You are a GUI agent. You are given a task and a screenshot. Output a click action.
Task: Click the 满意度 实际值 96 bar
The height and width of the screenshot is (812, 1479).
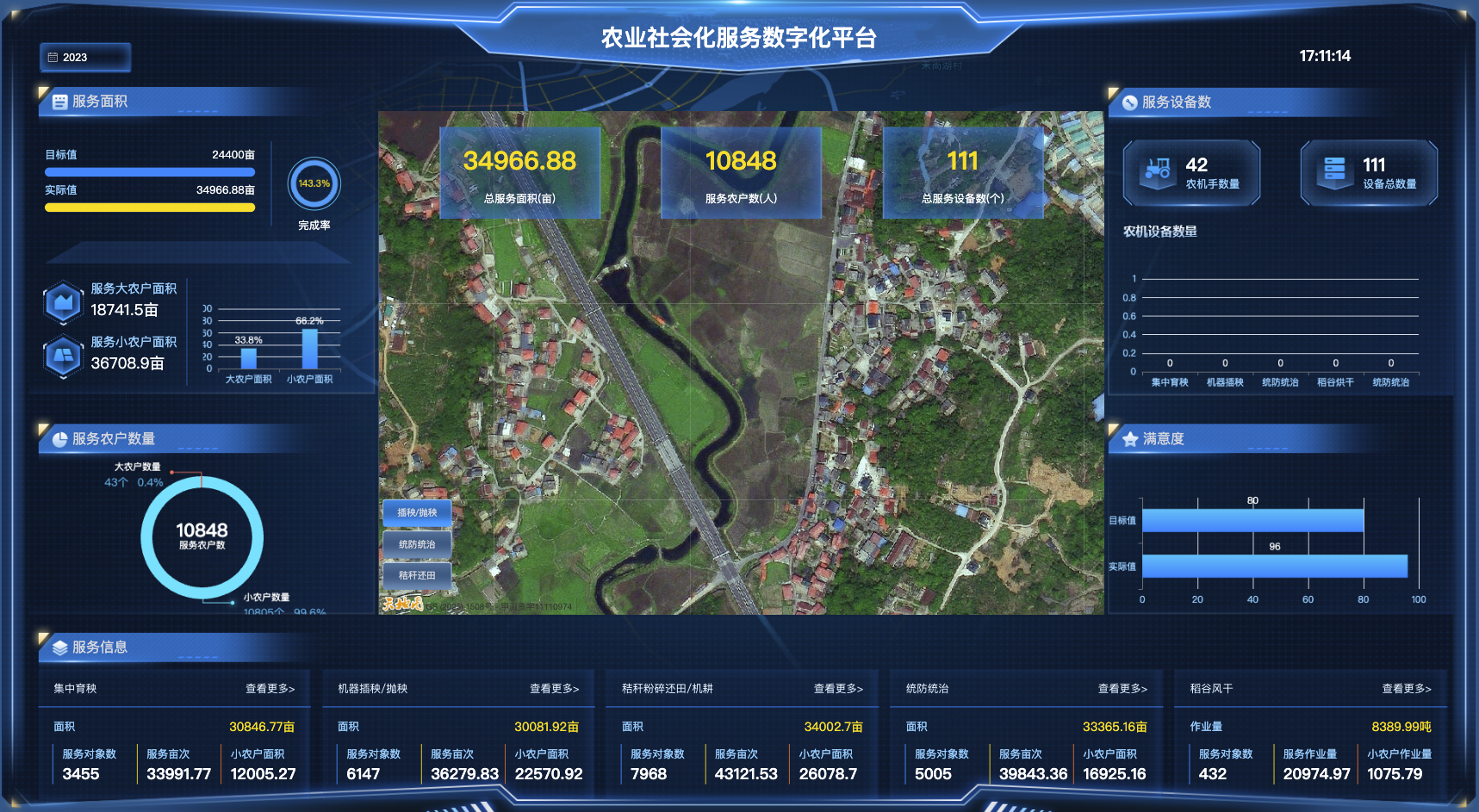click(x=1275, y=566)
